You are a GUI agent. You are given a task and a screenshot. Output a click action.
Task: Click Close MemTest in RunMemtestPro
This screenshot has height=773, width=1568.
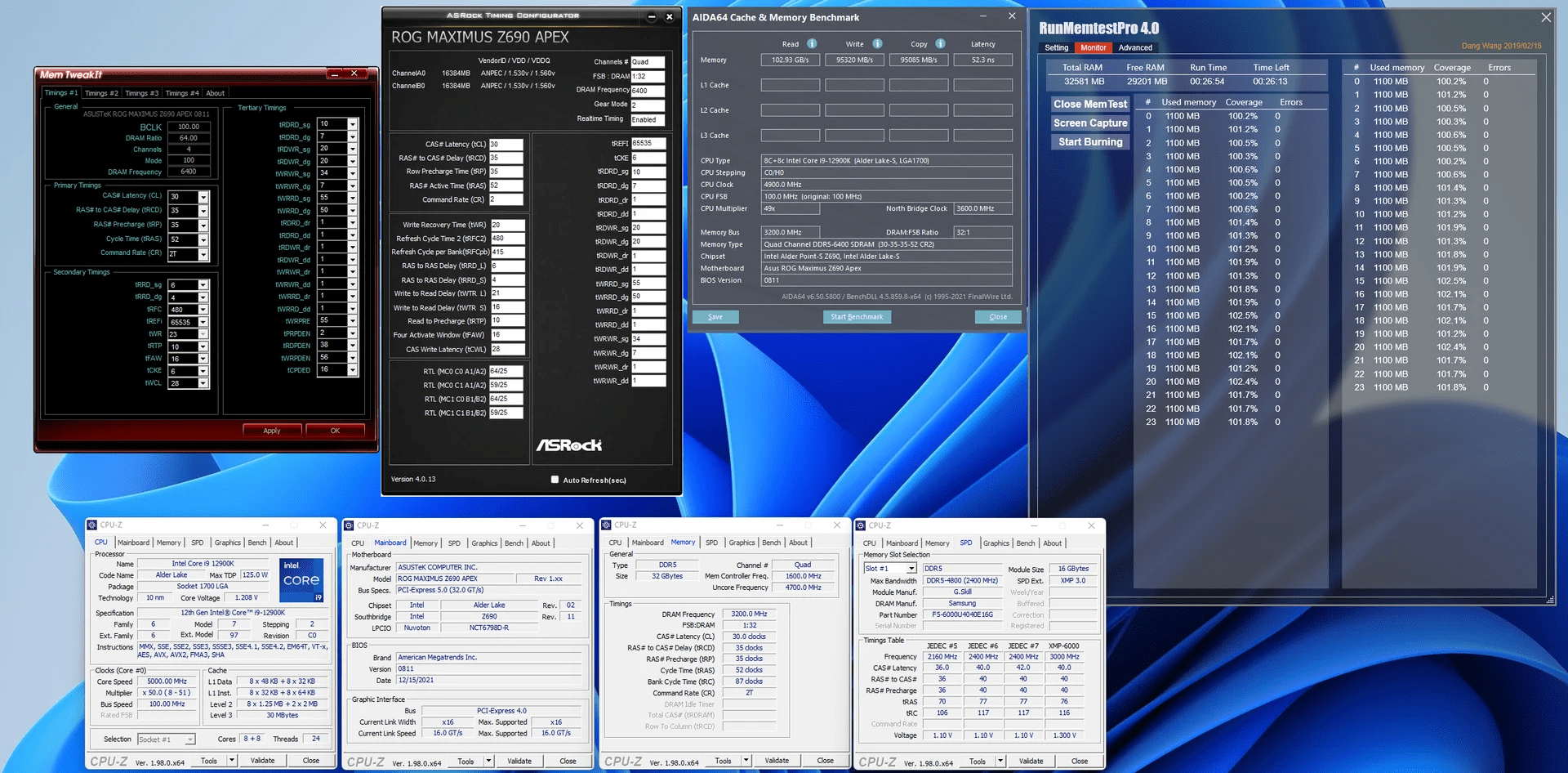pyautogui.click(x=1090, y=105)
